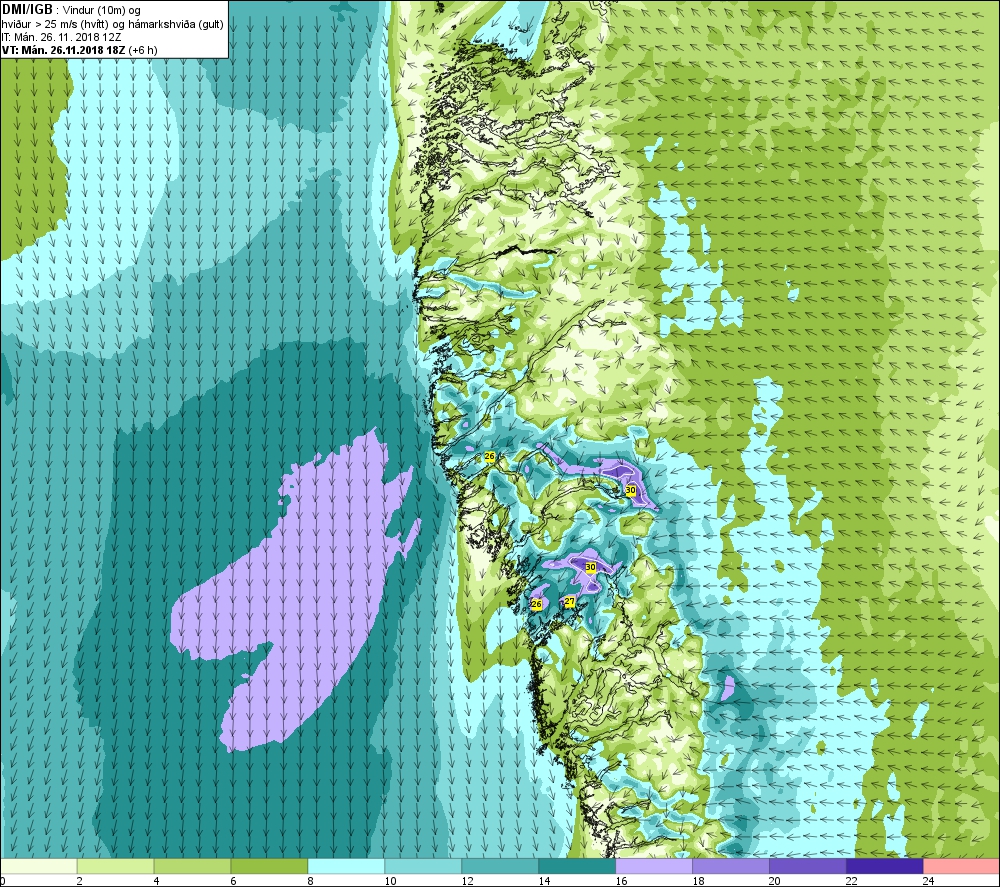
Task: Click the southern yellow '26' label beside '27'
Action: tap(536, 604)
